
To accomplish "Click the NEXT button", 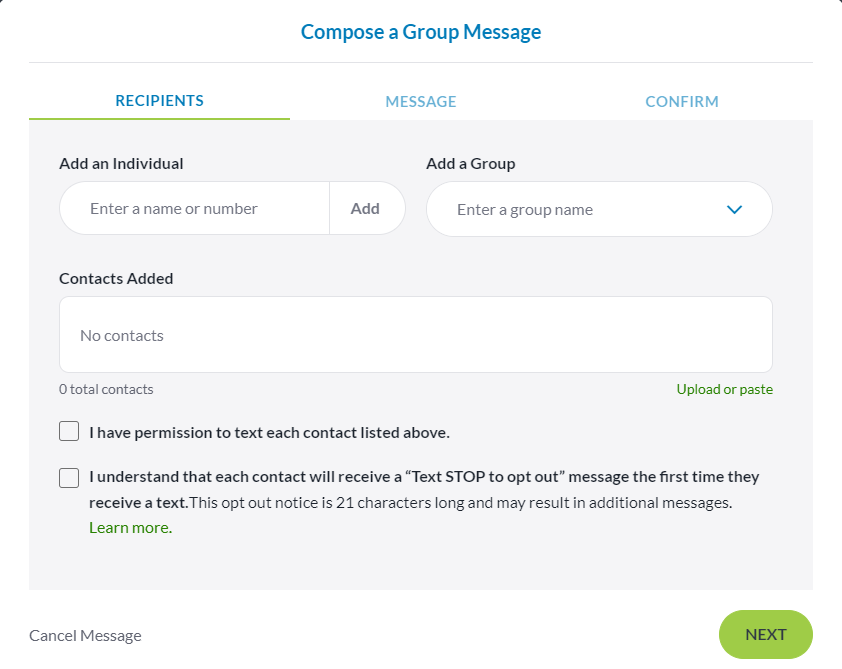I will pyautogui.click(x=765, y=635).
